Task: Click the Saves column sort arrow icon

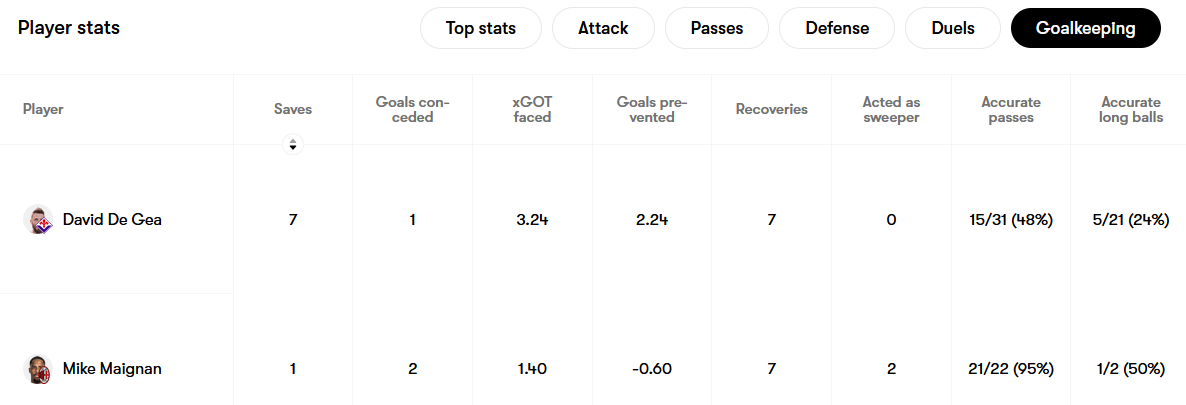Action: point(293,144)
